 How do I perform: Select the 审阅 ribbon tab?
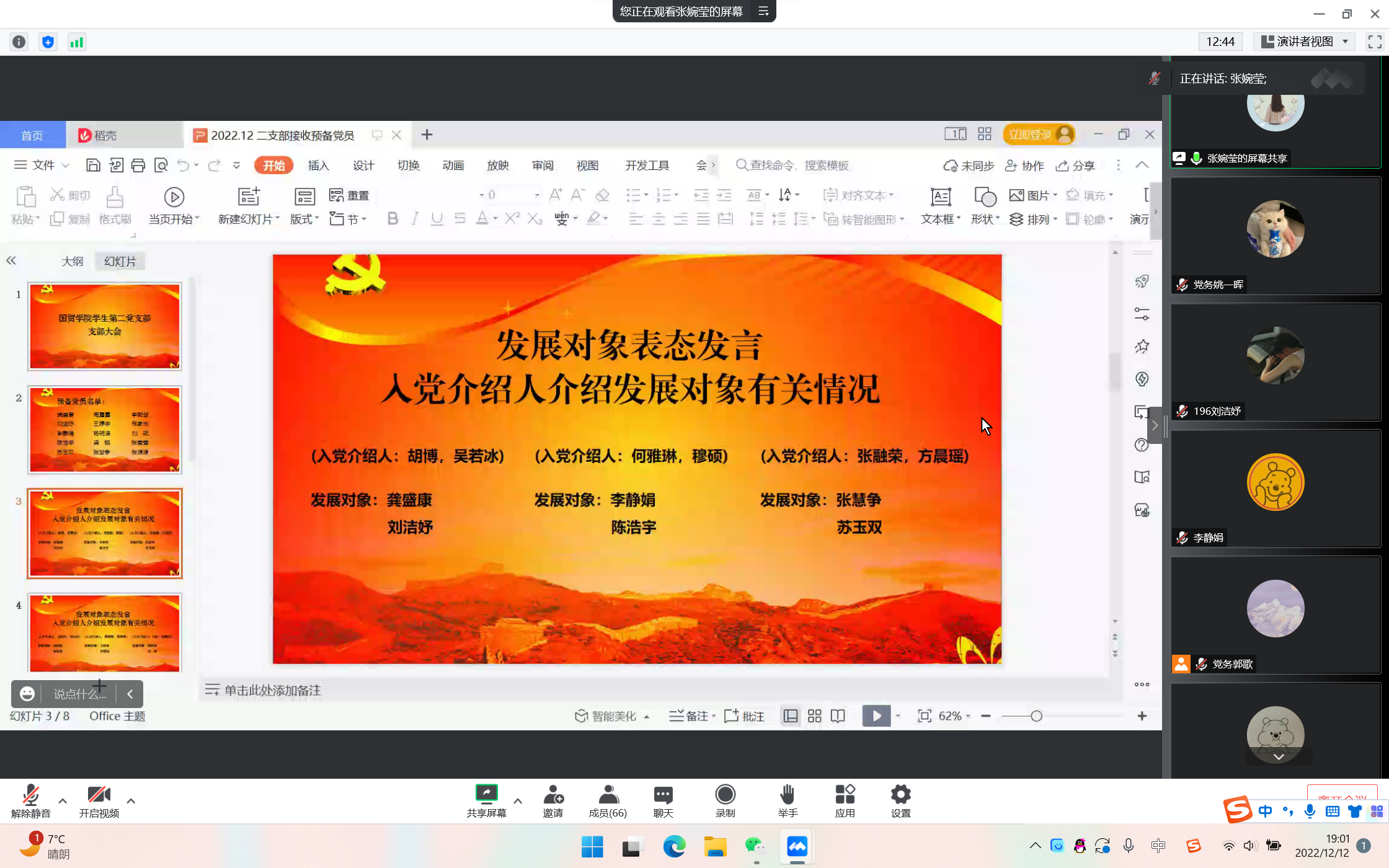[x=543, y=165]
